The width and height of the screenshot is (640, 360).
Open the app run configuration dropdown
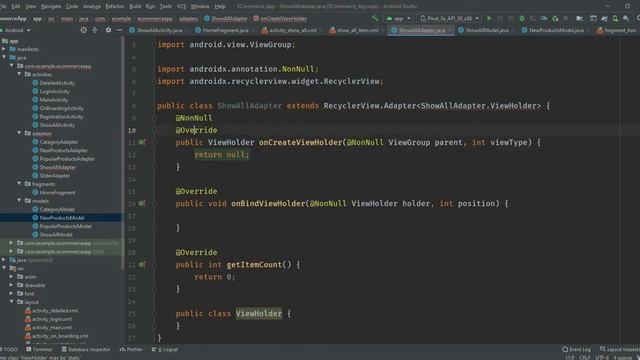[398, 18]
